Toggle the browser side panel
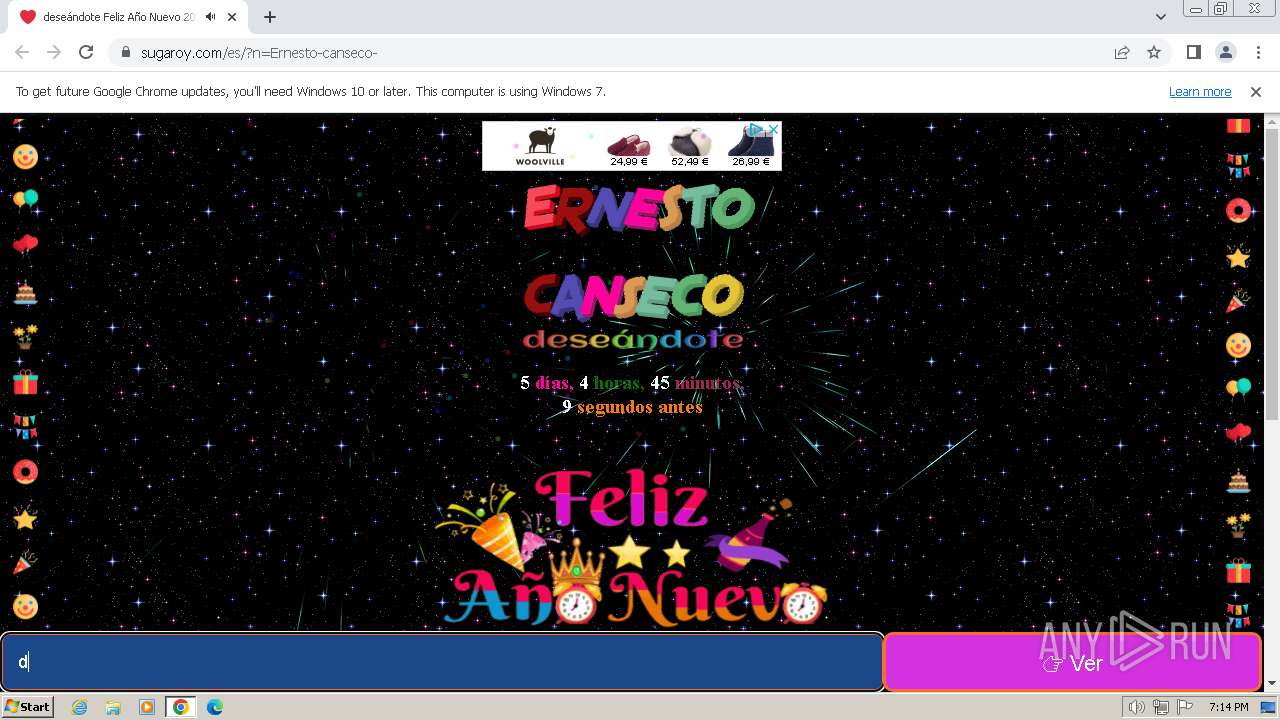 tap(1193, 53)
